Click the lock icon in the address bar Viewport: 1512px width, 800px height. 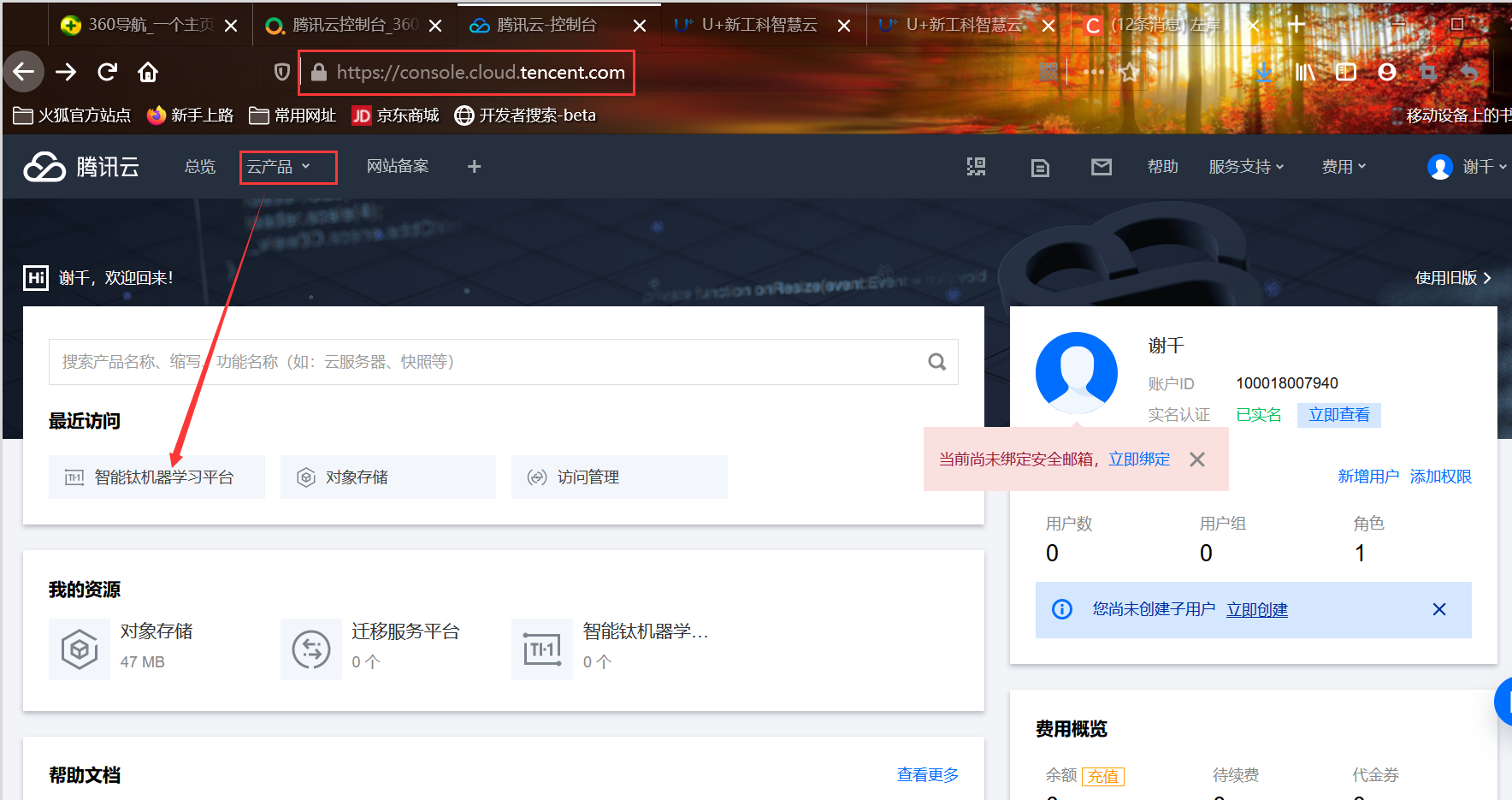(319, 73)
